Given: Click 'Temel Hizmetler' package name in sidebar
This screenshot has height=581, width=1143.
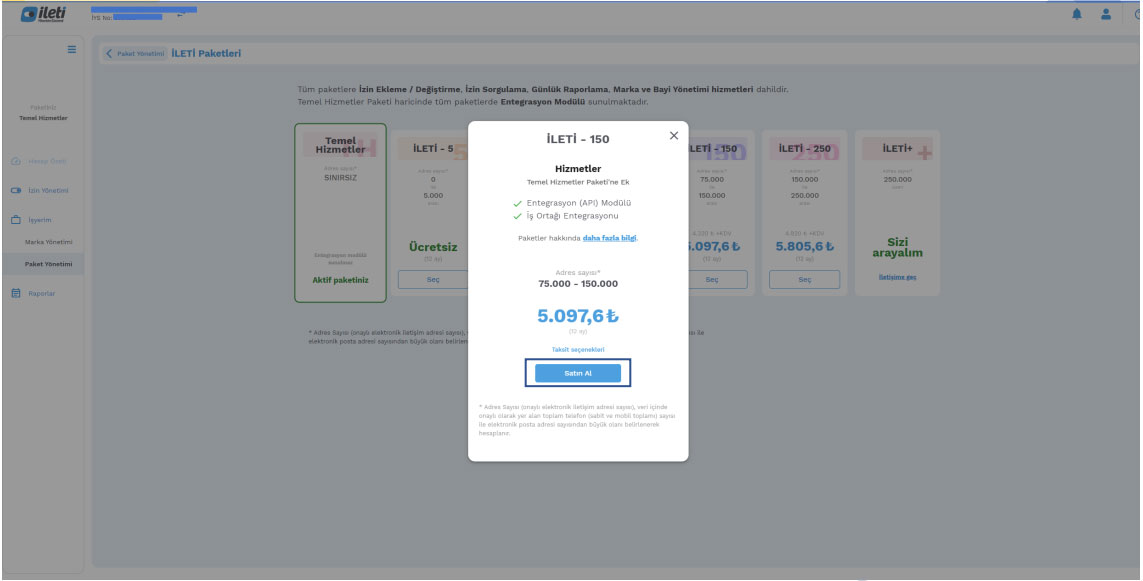Looking at the screenshot, I should [x=43, y=118].
